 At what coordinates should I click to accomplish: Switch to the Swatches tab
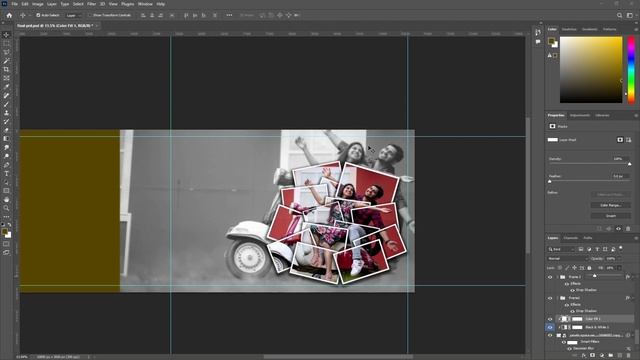[569, 29]
